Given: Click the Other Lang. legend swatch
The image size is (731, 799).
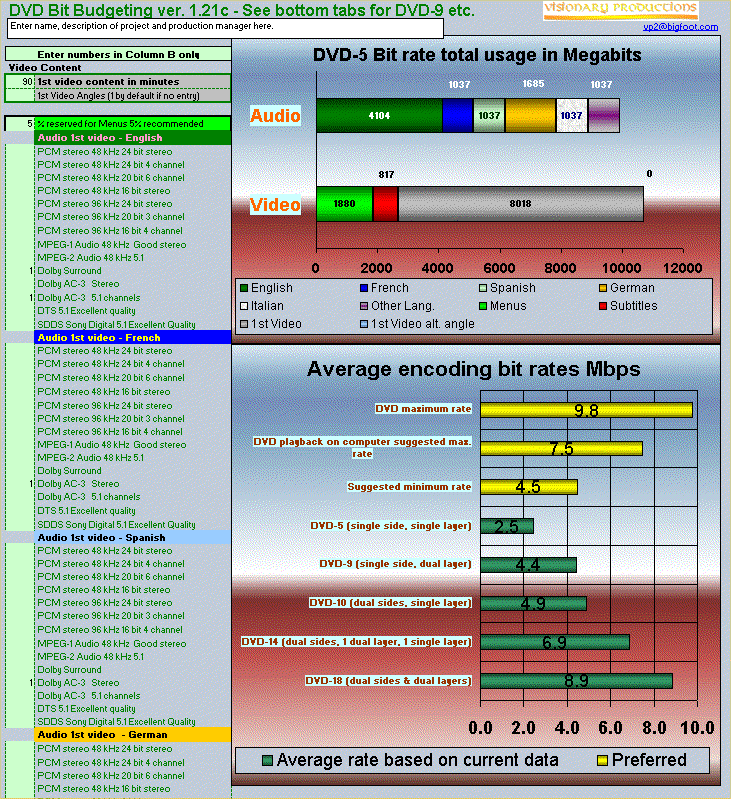Looking at the screenshot, I should pos(364,306).
